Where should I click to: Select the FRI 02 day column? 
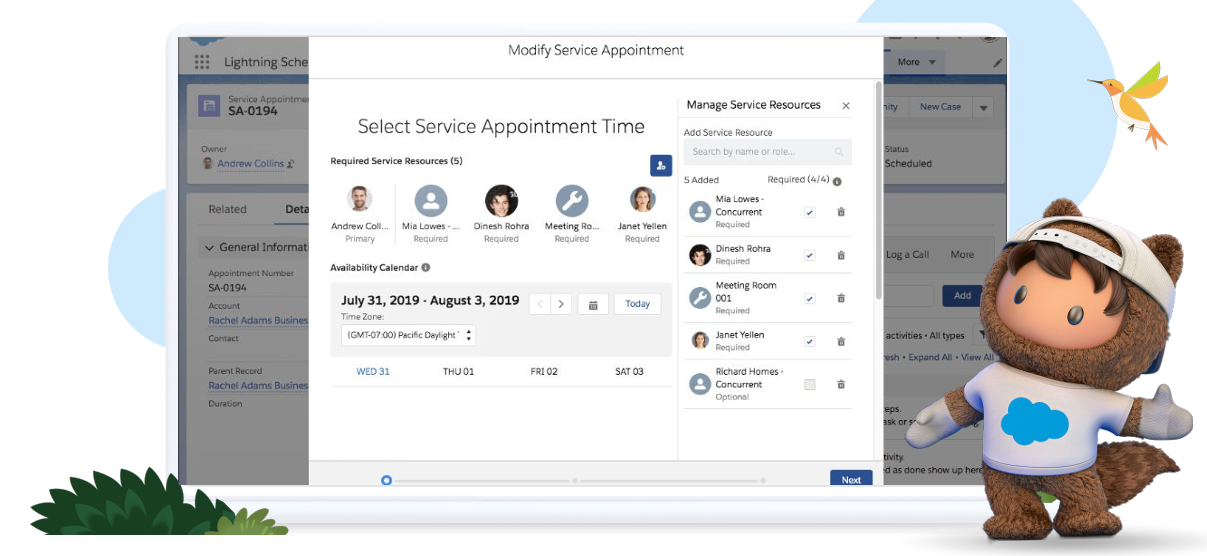click(544, 372)
